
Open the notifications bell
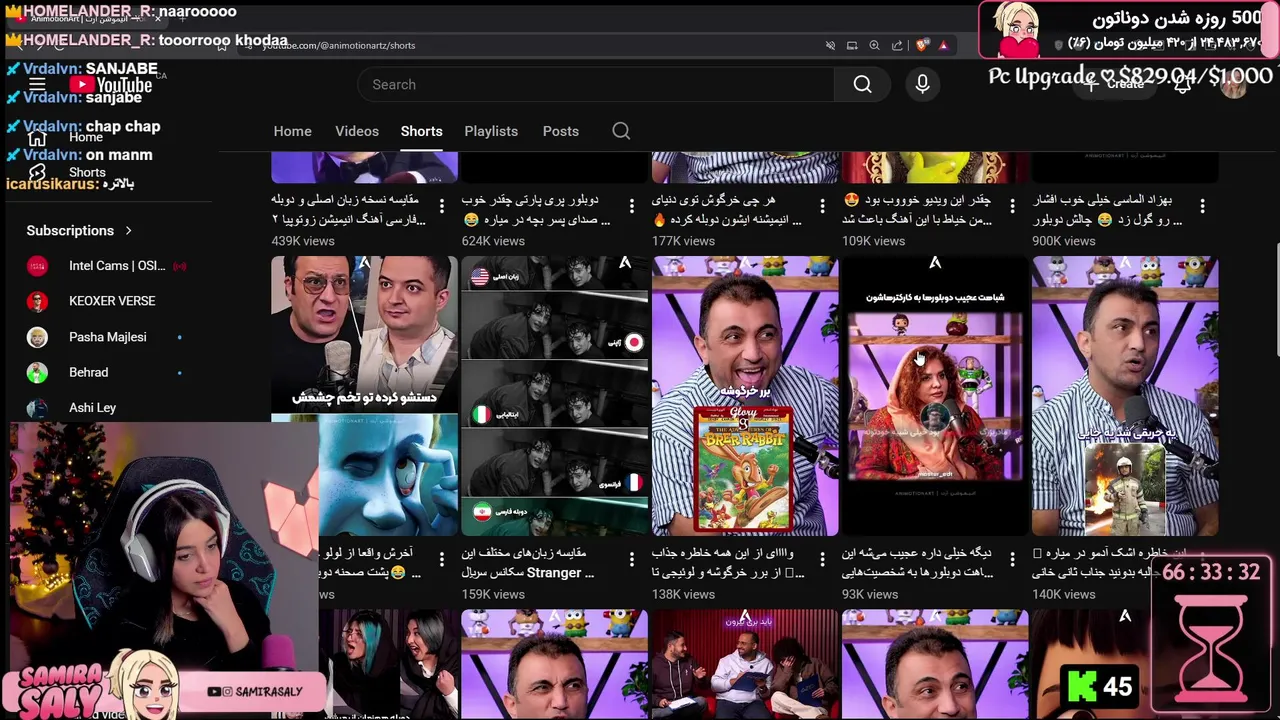pos(1182,85)
